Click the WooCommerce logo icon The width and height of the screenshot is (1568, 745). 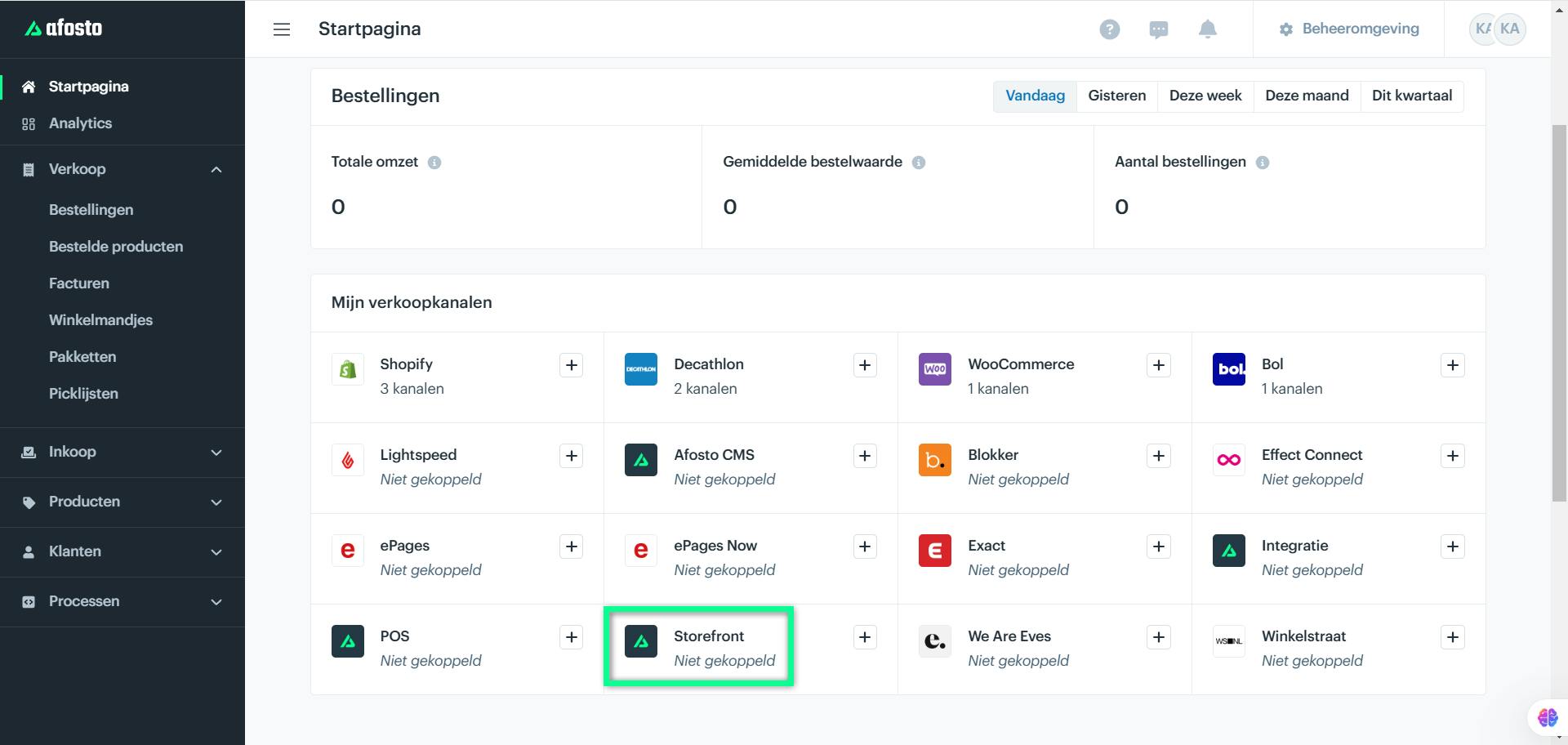pos(935,369)
